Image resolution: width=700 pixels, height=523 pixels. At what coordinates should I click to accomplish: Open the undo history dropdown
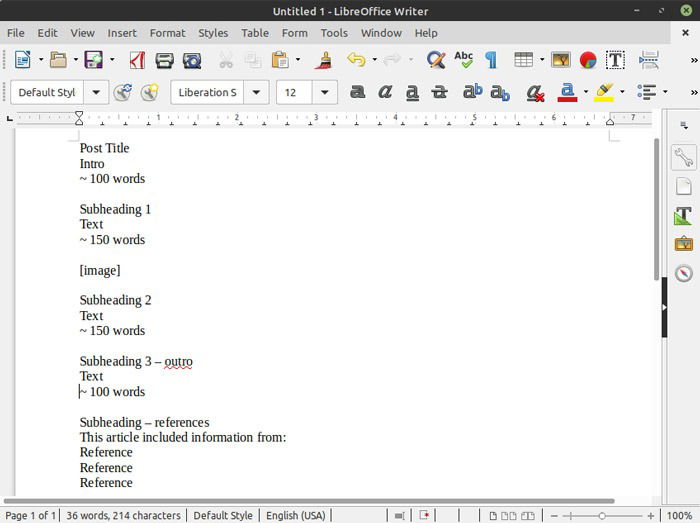click(x=375, y=60)
